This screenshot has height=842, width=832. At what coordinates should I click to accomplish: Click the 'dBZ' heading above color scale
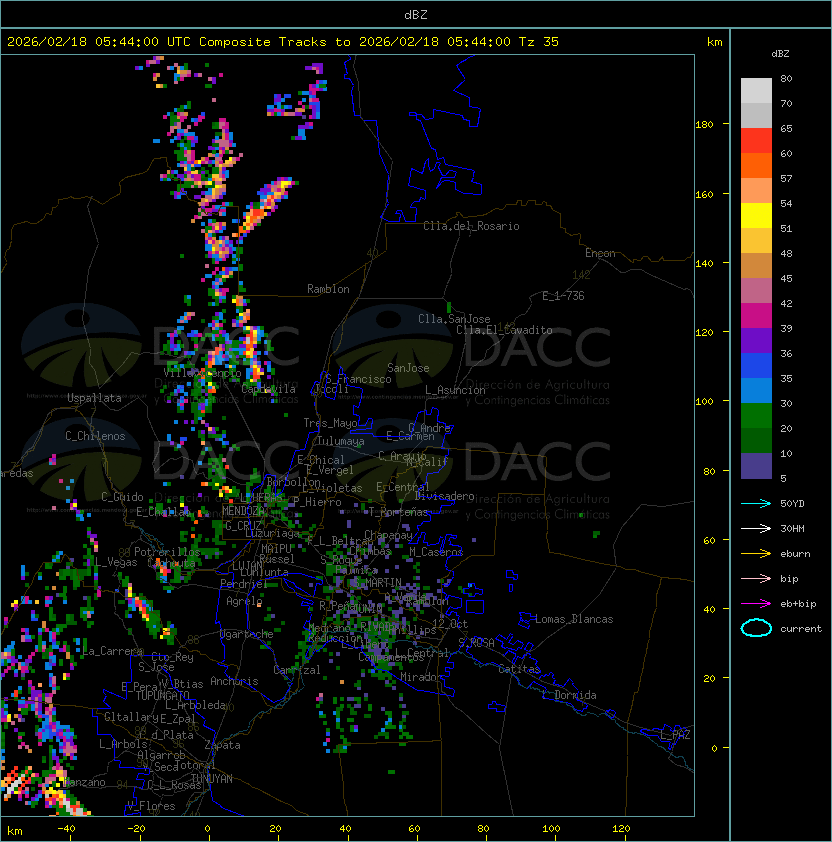point(780,54)
